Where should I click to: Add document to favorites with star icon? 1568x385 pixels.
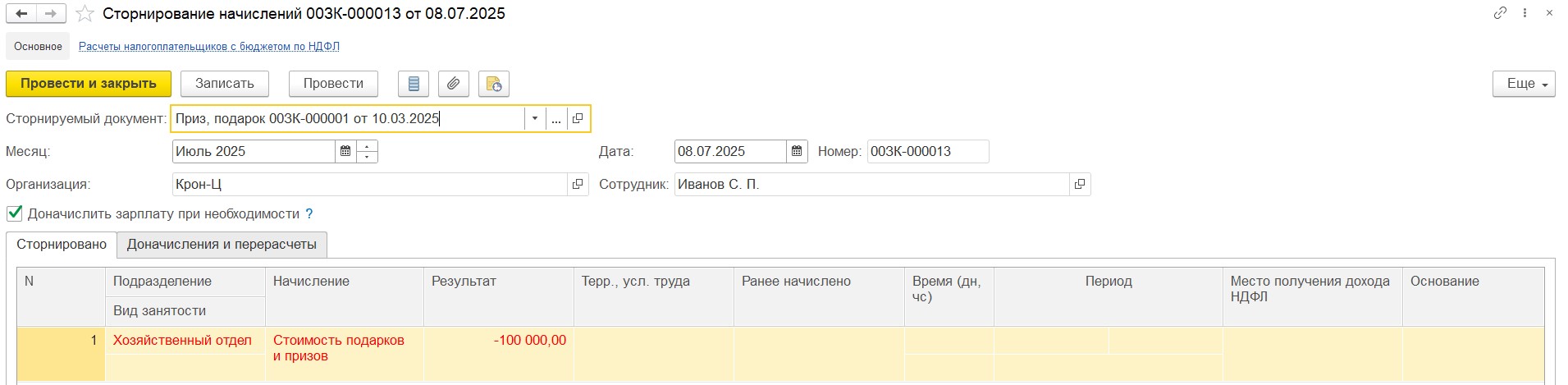pos(84,13)
